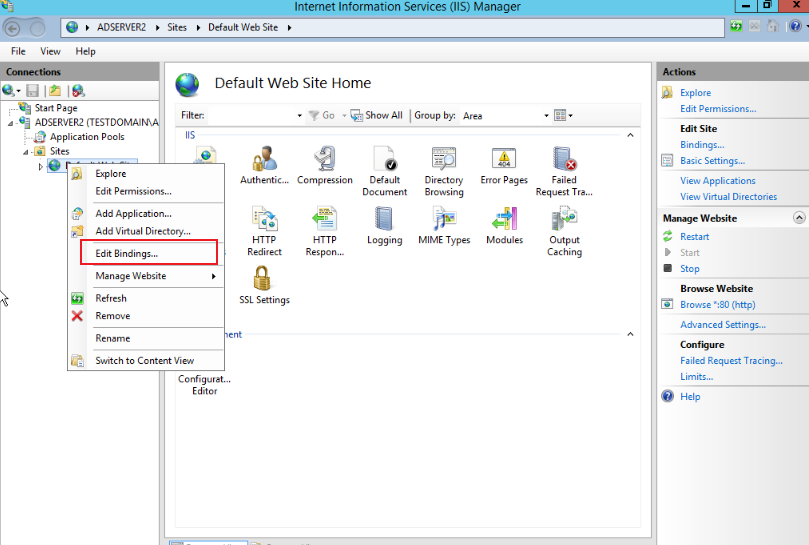Click View Virtual Directories link

[x=729, y=197]
